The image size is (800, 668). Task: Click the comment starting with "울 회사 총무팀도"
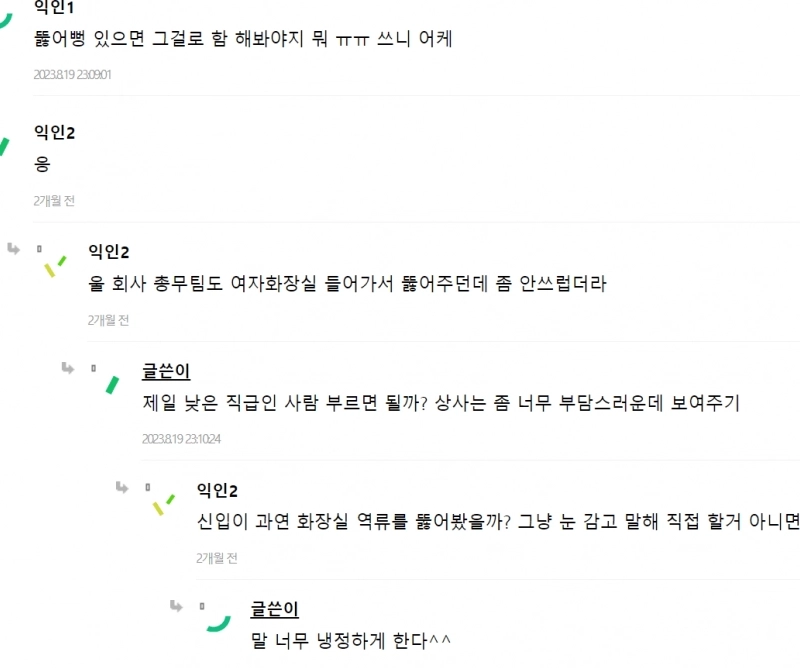click(x=347, y=283)
